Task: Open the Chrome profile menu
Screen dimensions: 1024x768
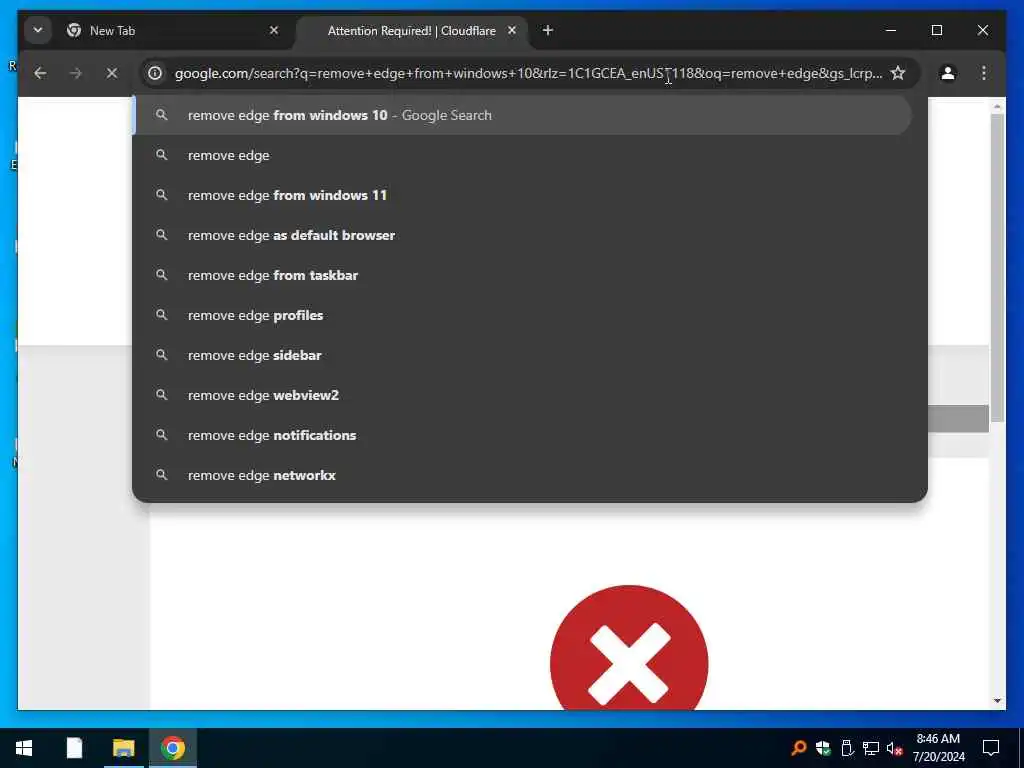Action: (x=948, y=73)
